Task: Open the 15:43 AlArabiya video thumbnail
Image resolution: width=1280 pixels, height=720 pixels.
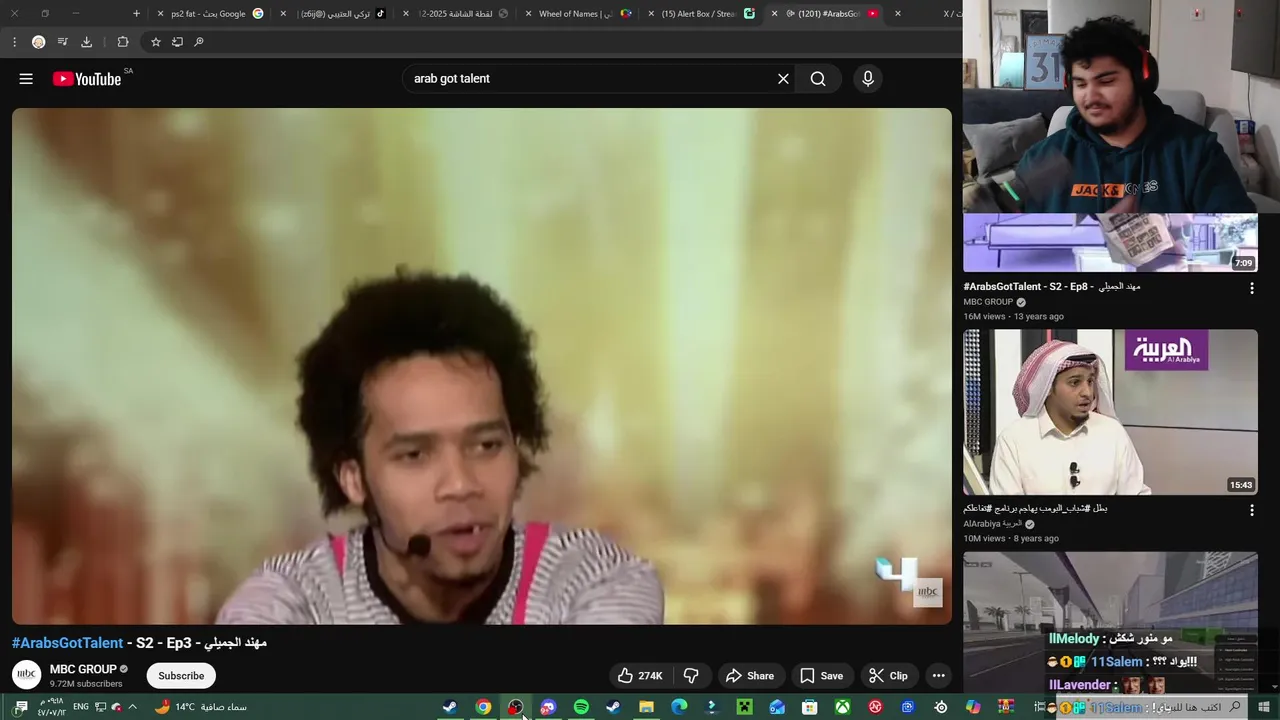Action: [x=1110, y=412]
